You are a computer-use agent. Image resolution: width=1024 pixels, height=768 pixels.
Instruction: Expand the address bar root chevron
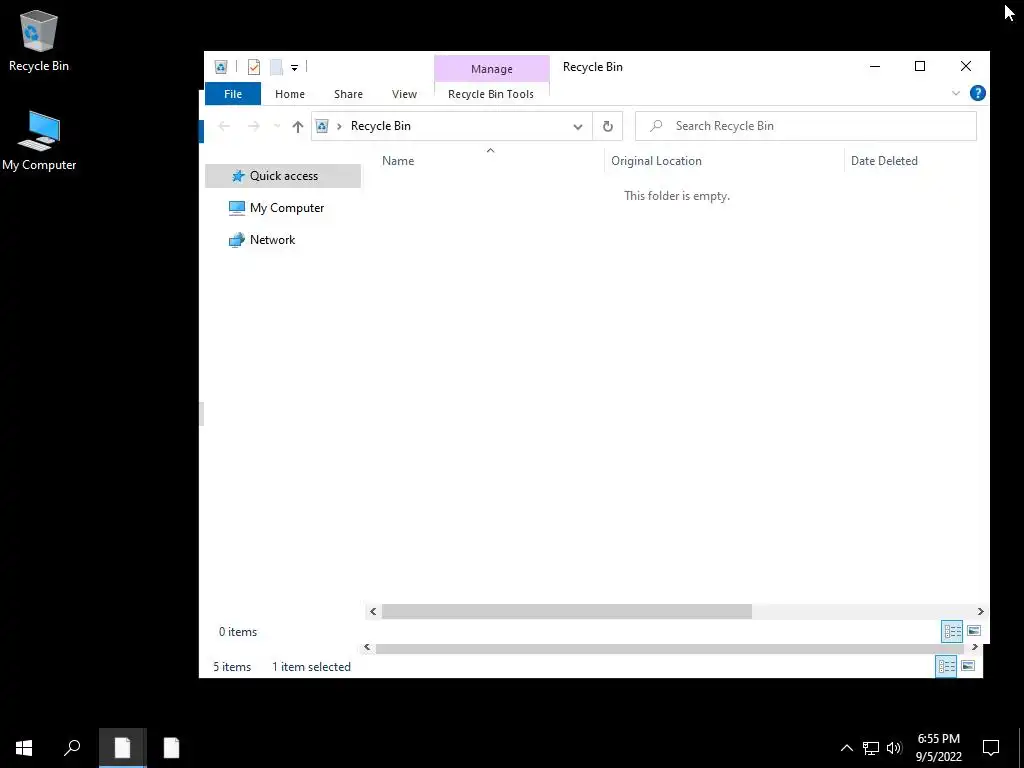(339, 126)
